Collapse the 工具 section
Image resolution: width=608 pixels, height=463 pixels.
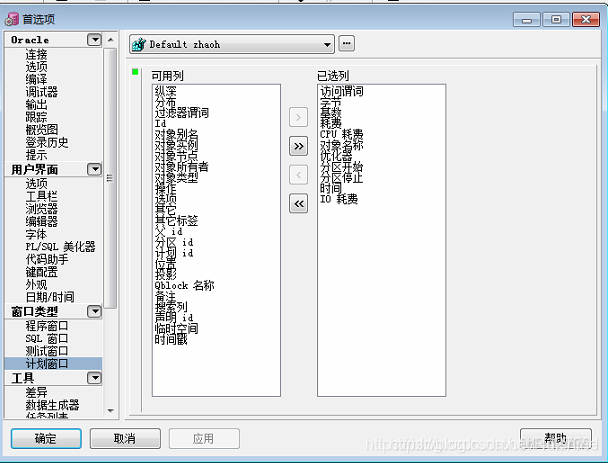(x=94, y=378)
